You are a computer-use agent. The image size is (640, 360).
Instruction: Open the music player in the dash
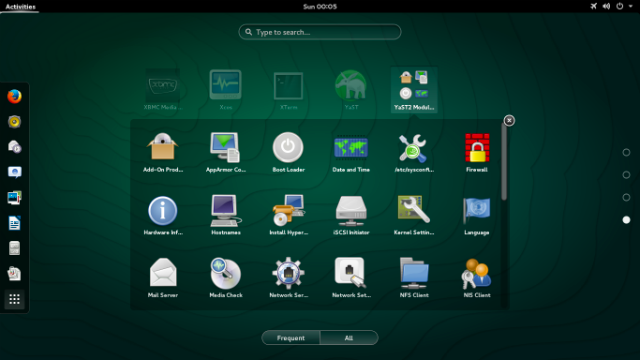tap(14, 122)
